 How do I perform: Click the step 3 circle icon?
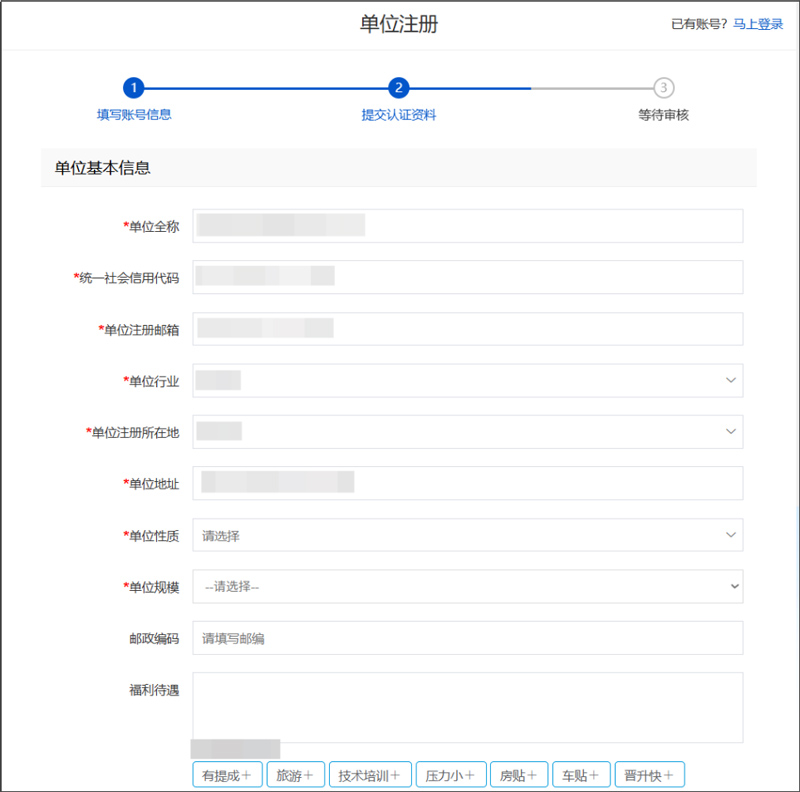(x=663, y=88)
